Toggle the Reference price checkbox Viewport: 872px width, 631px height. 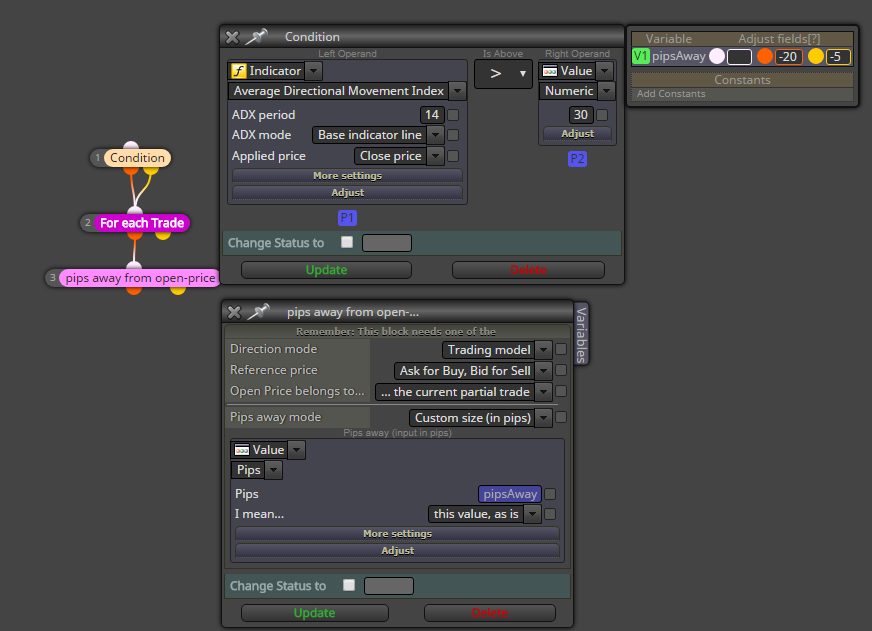pyautogui.click(x=561, y=370)
